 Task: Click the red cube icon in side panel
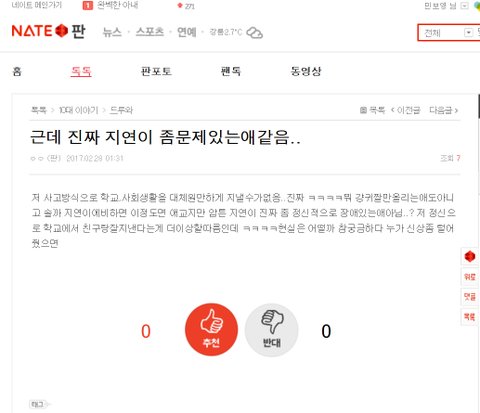coord(470,256)
